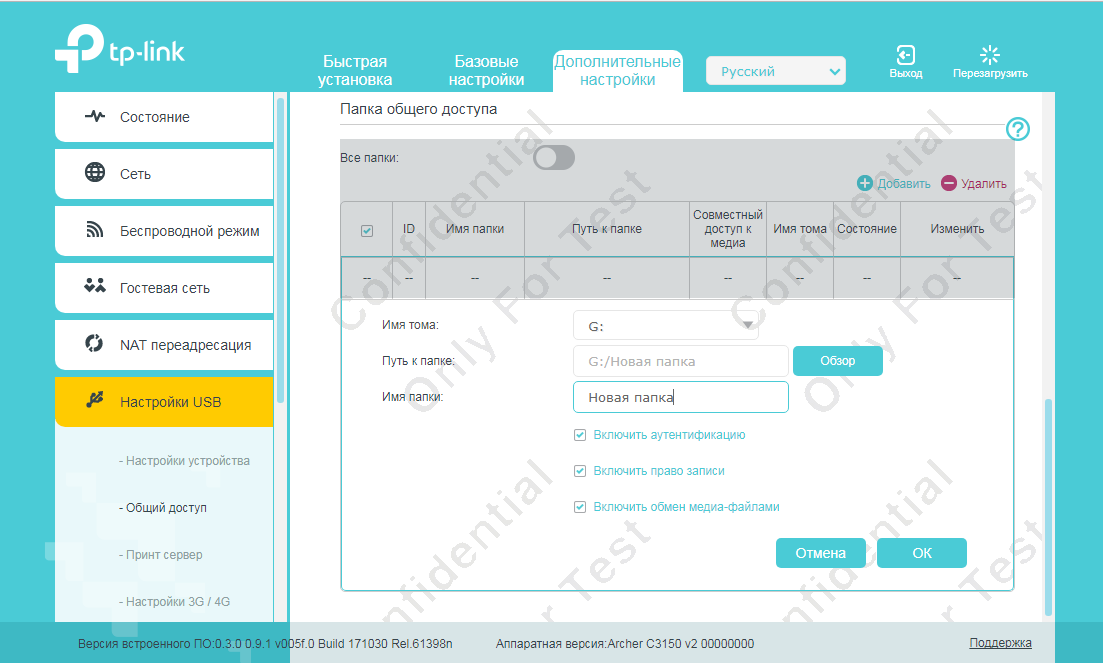
Task: Uncheck 'Включить право записи' checkbox
Action: (580, 471)
